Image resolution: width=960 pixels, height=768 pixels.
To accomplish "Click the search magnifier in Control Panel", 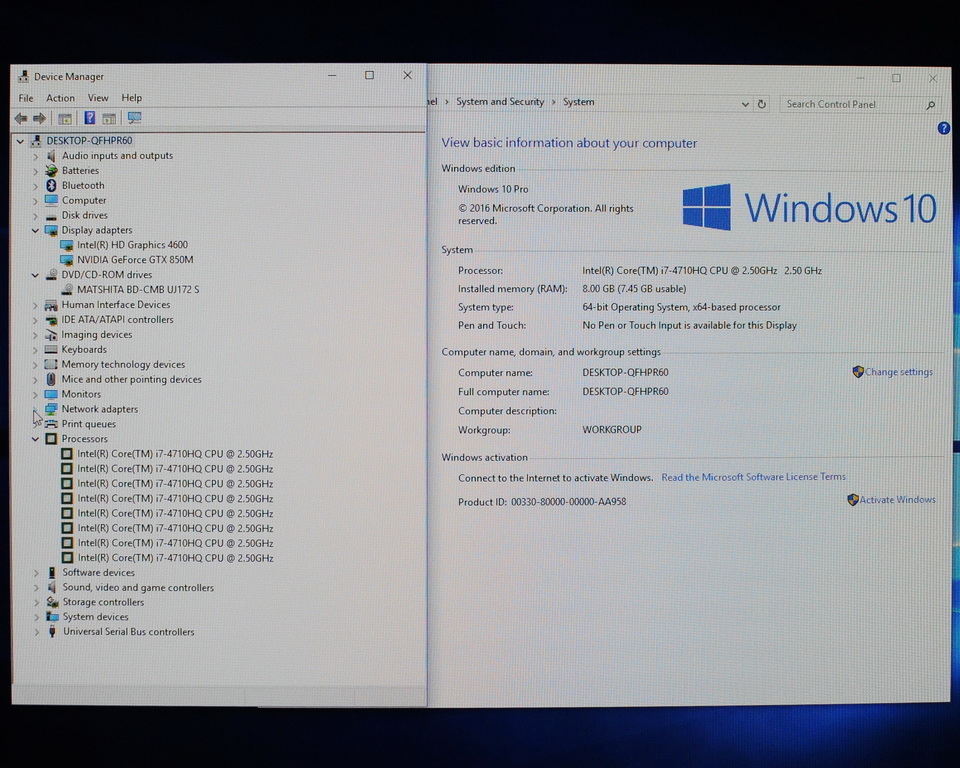I will point(930,105).
